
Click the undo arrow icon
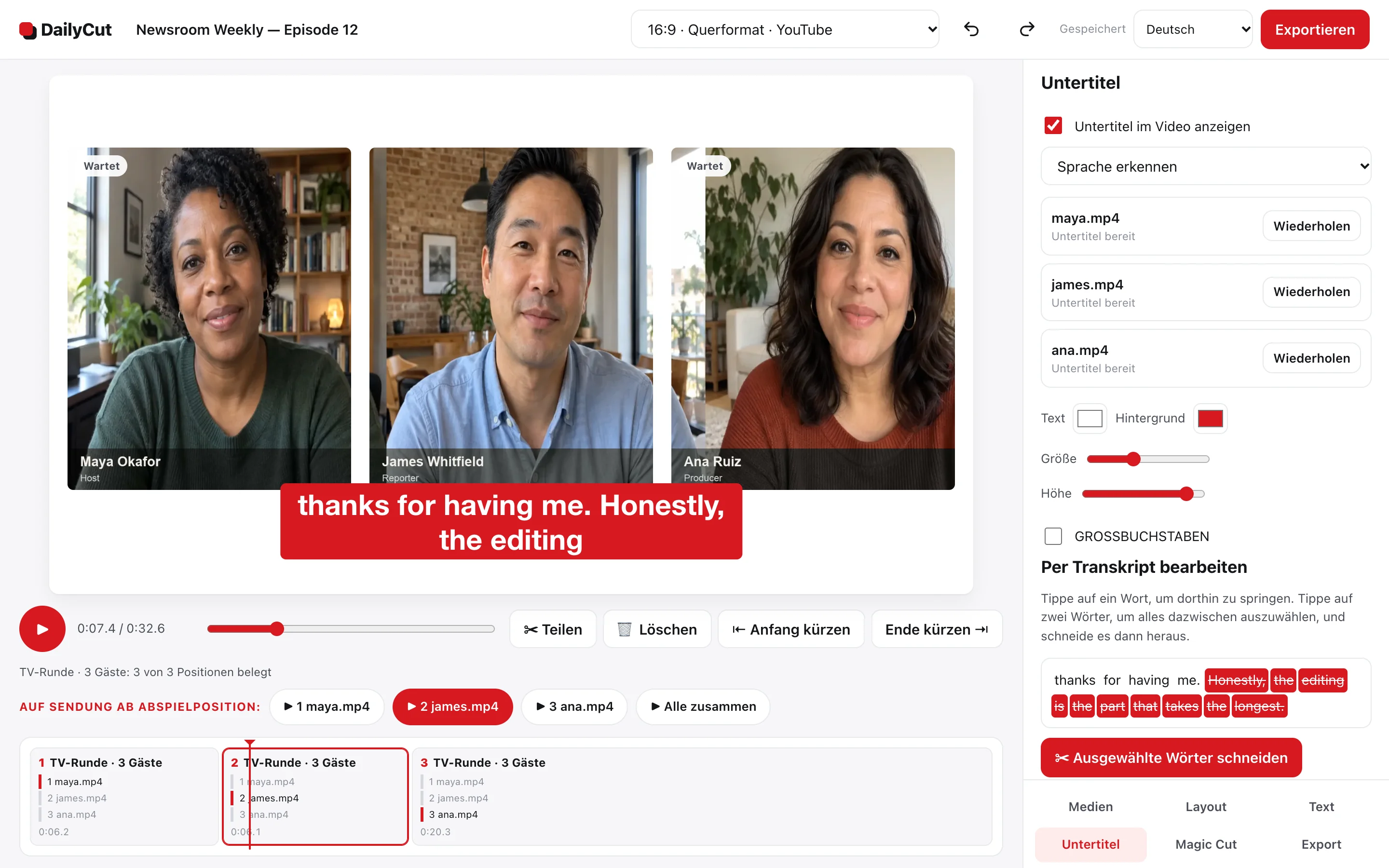click(x=971, y=29)
